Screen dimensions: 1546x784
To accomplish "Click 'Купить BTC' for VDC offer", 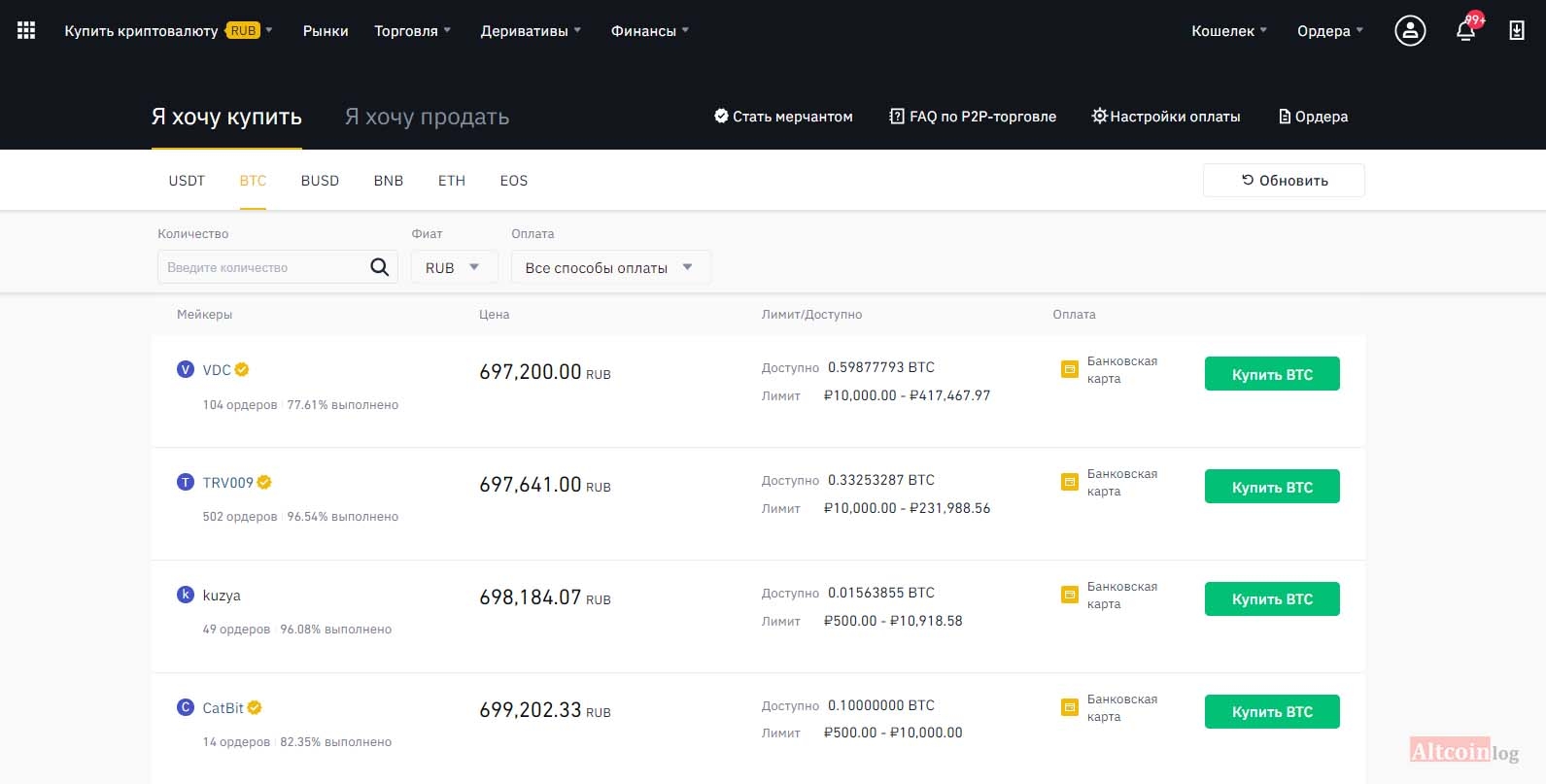I will pyautogui.click(x=1272, y=374).
